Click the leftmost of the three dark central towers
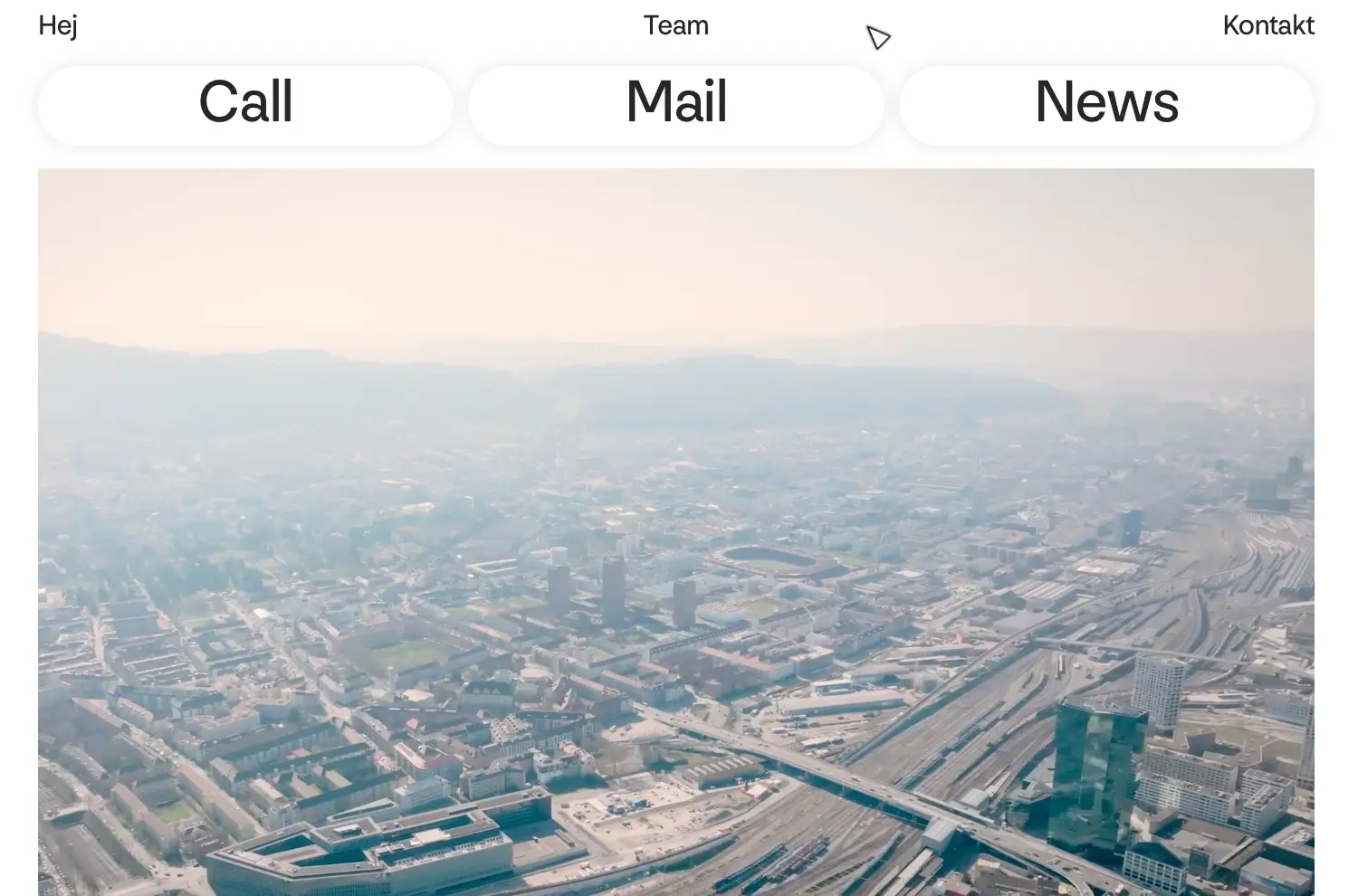1358x896 pixels. [559, 590]
